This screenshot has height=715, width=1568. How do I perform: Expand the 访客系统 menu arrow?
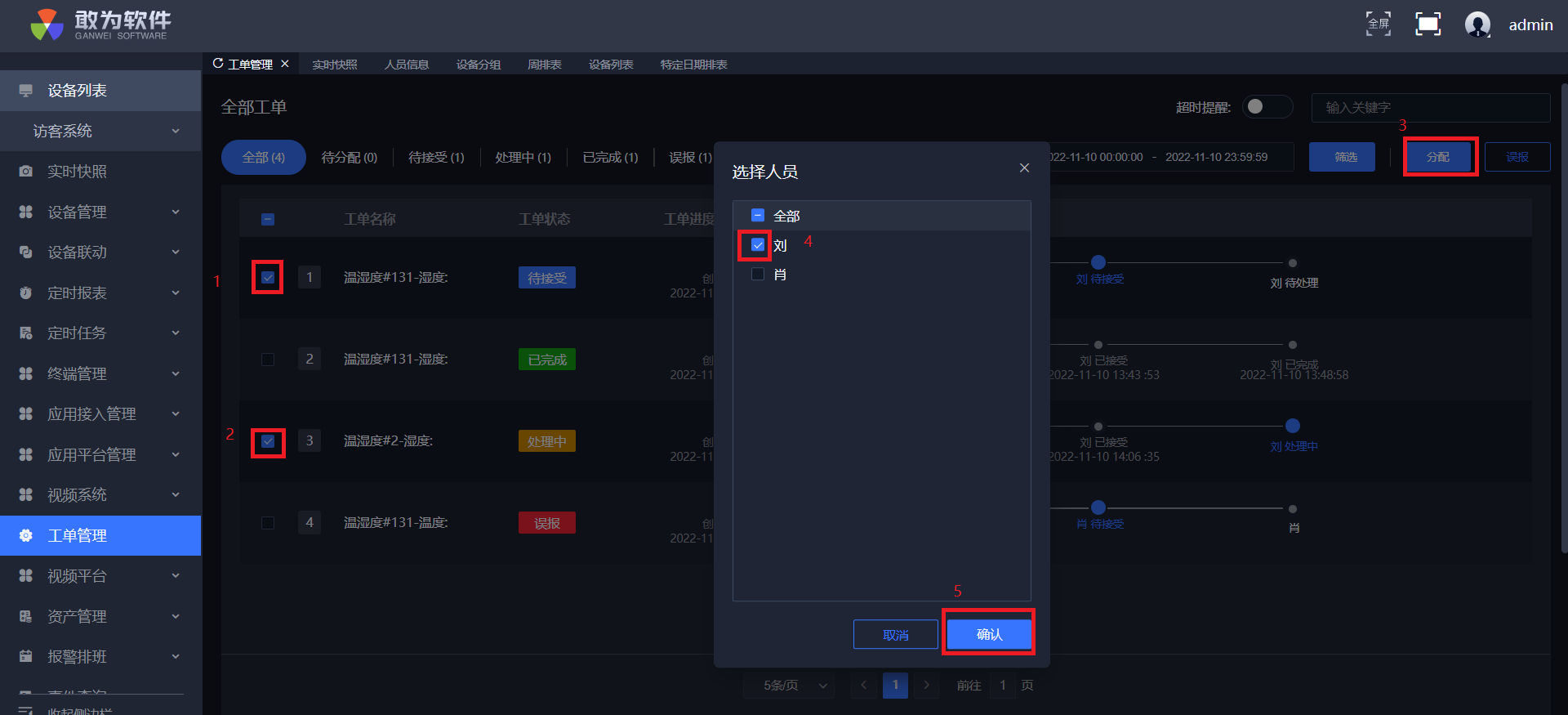pos(176,131)
